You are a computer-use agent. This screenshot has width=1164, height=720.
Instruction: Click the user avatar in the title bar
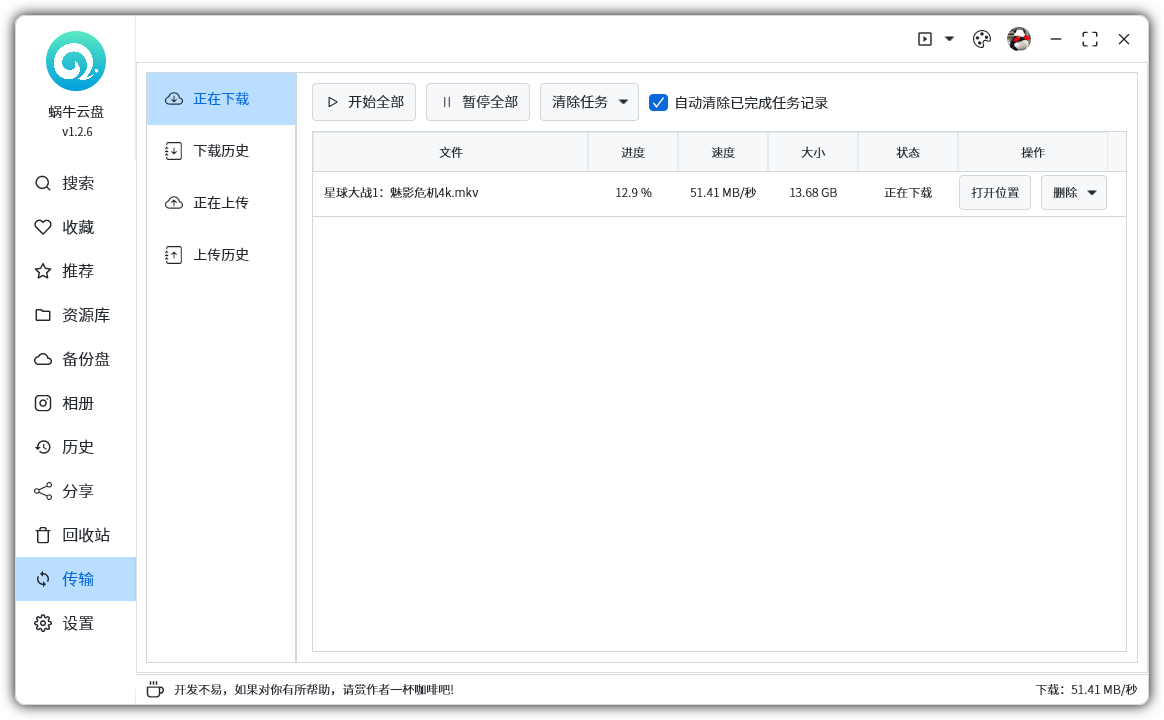pyautogui.click(x=1018, y=39)
